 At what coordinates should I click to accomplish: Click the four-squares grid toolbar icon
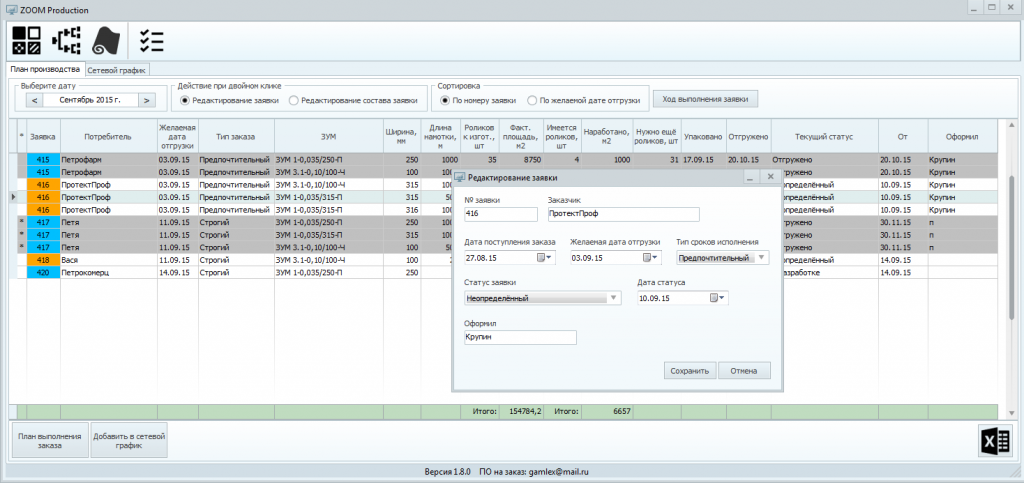click(26, 40)
